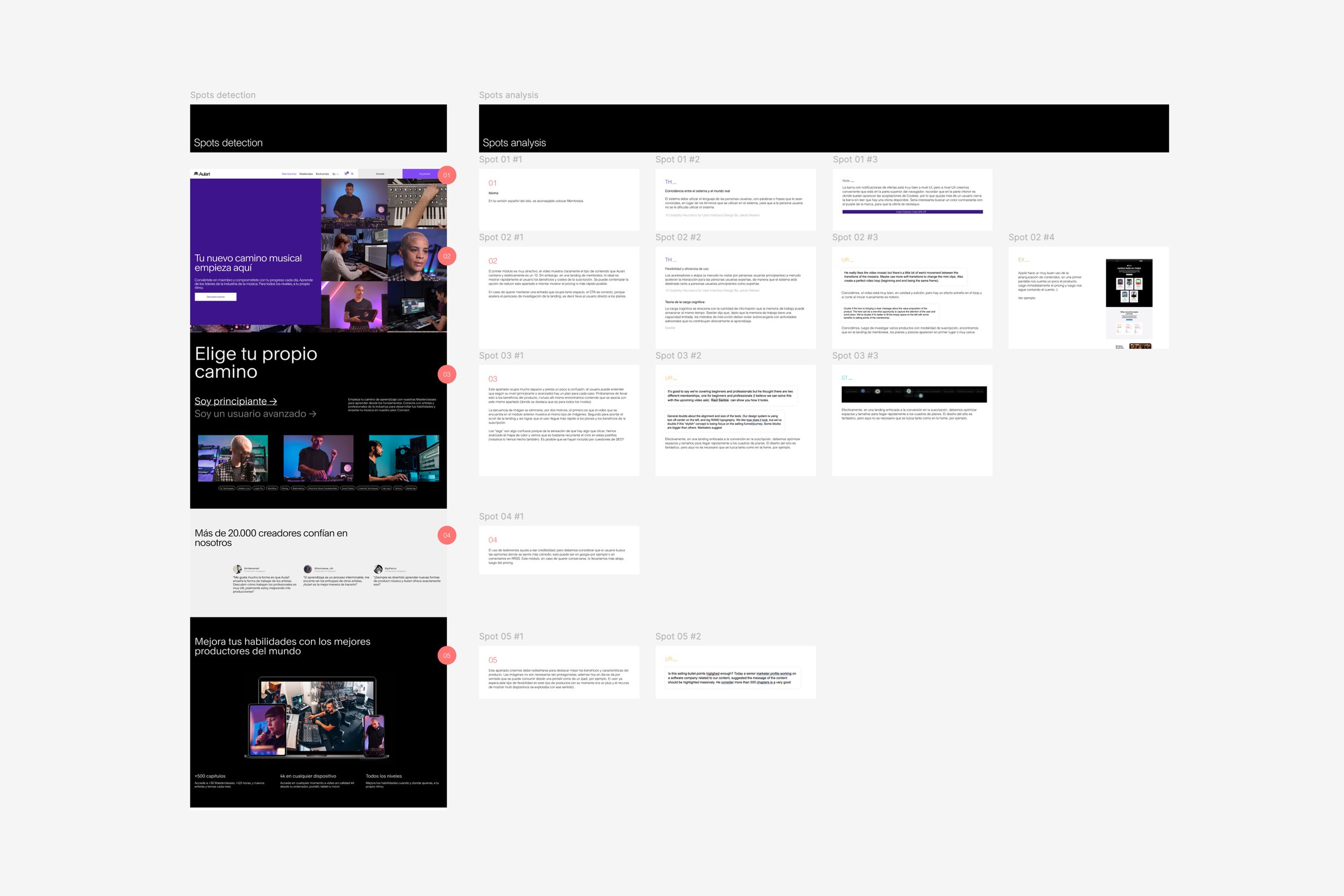
Task: Select the Spot 02 #3 frame label
Action: 855,237
